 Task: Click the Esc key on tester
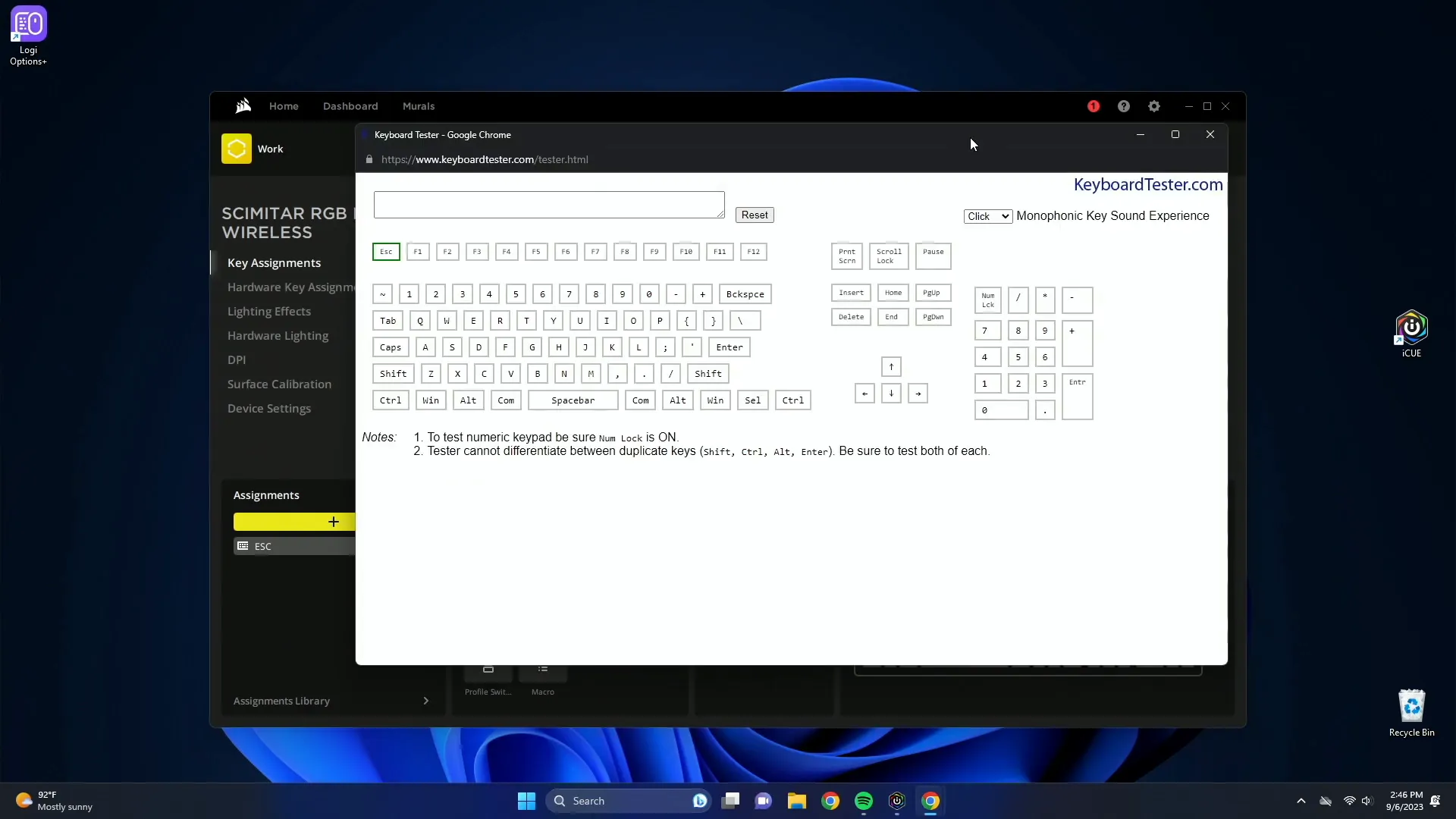tap(386, 252)
